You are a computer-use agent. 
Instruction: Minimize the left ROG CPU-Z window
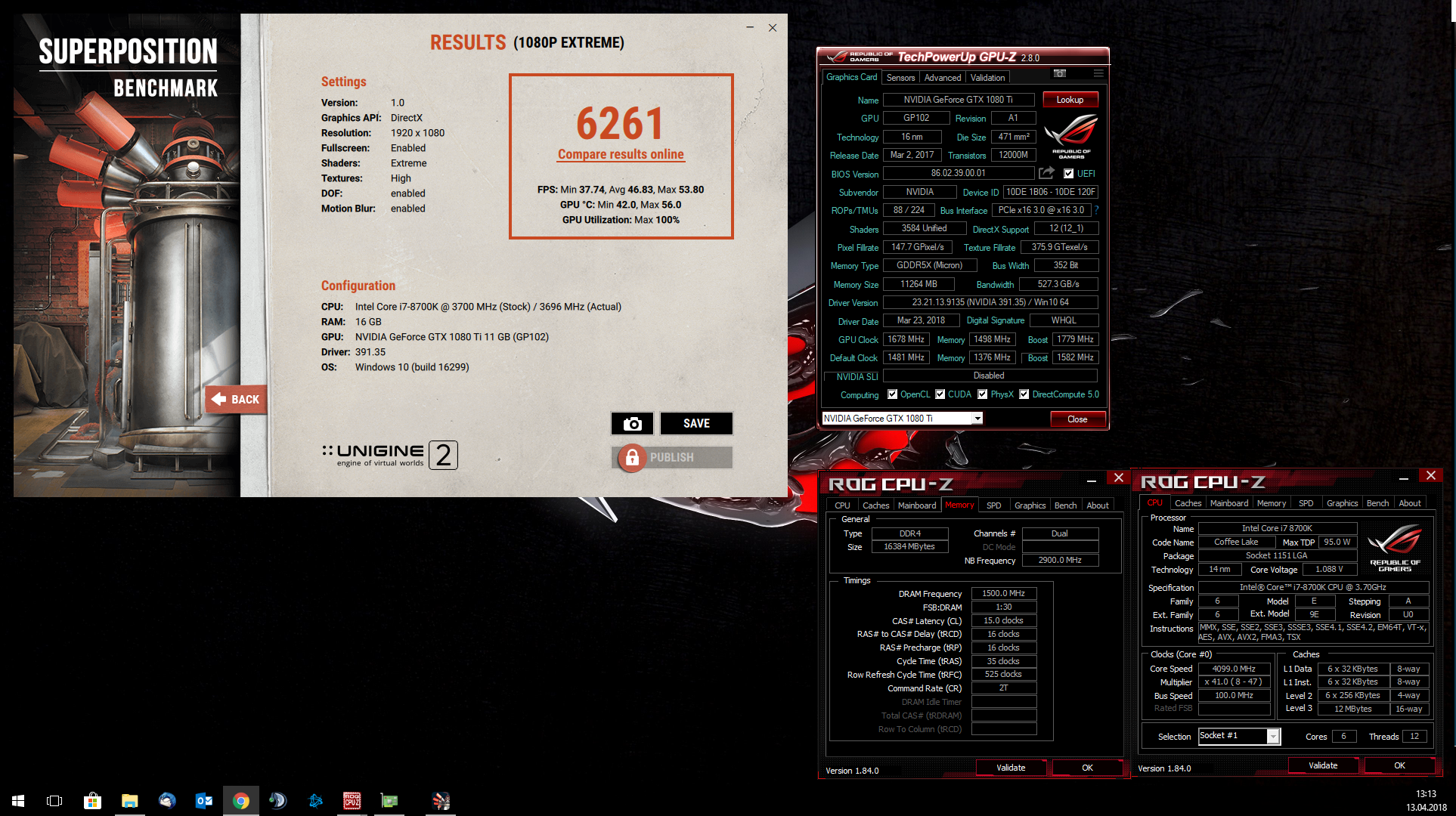click(1091, 480)
